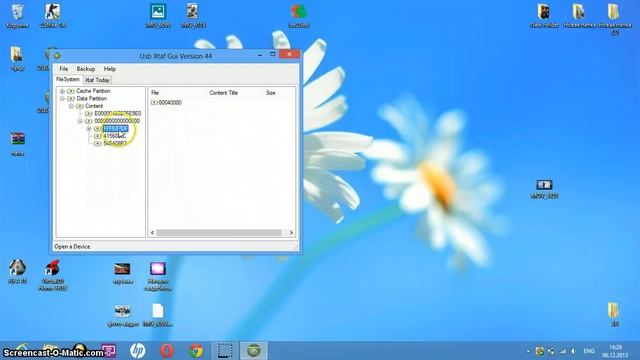Expand the Cache Partition node

click(x=62, y=91)
